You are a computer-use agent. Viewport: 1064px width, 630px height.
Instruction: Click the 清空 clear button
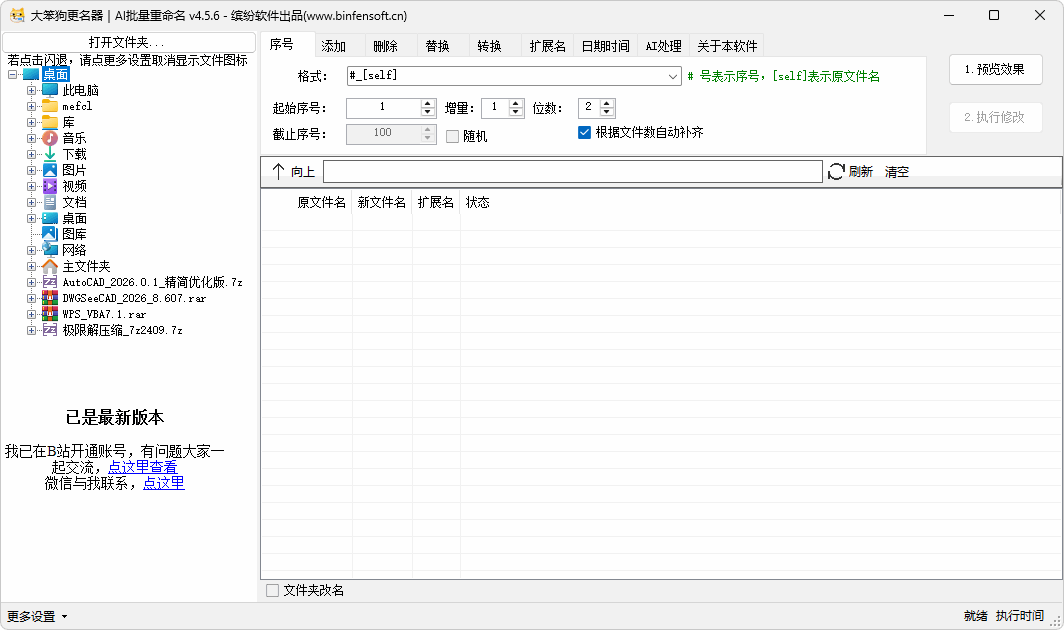point(896,172)
